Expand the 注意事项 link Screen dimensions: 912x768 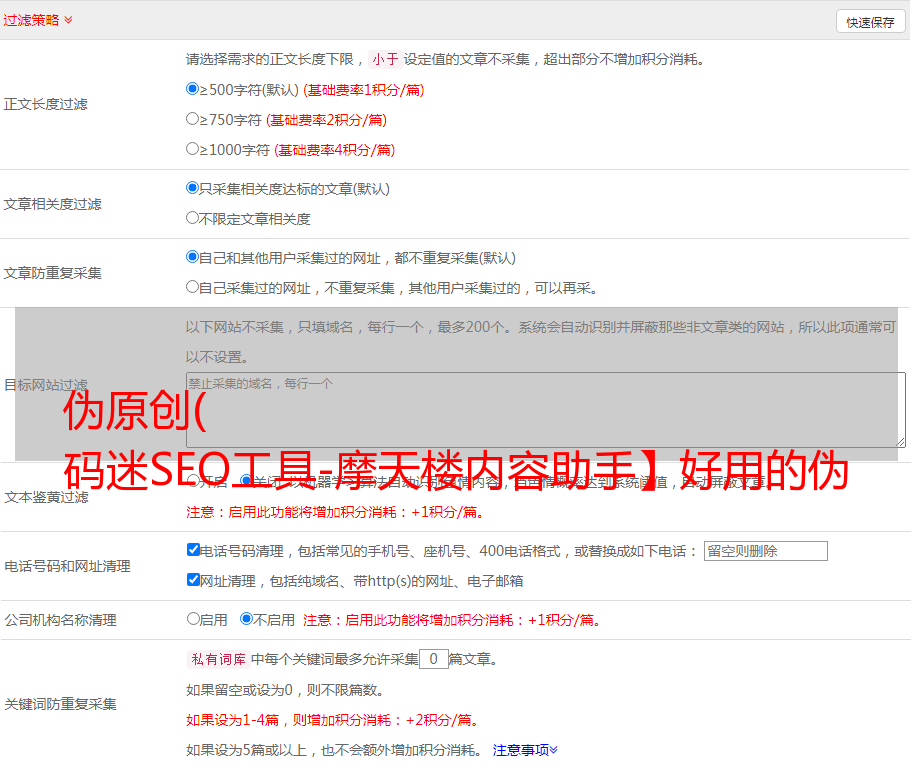[x=525, y=750]
